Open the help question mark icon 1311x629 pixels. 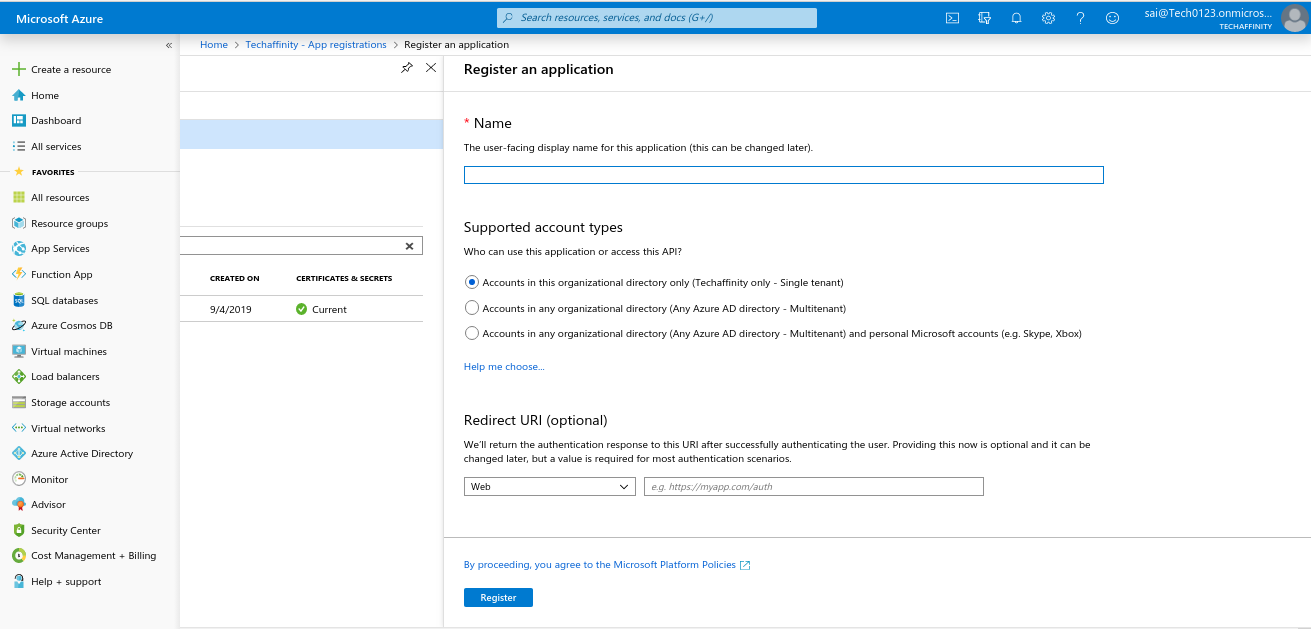[x=1080, y=18]
